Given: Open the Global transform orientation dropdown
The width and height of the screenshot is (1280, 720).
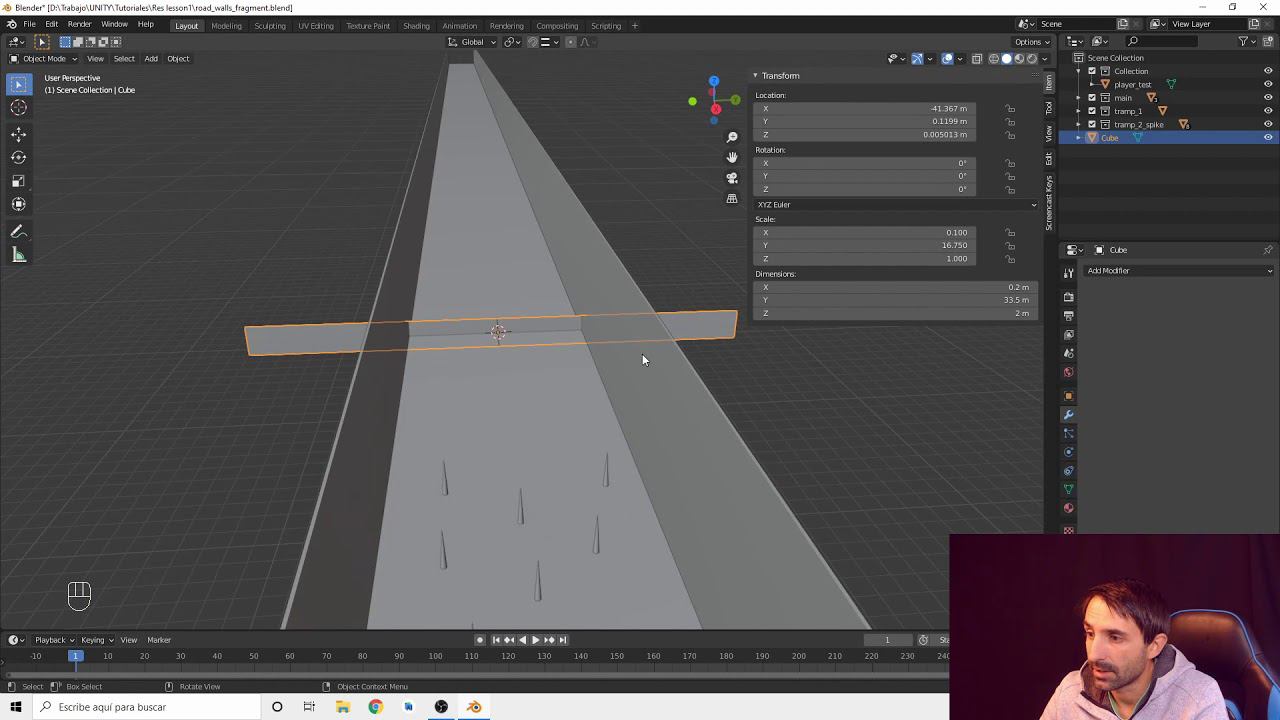Looking at the screenshot, I should 471,42.
